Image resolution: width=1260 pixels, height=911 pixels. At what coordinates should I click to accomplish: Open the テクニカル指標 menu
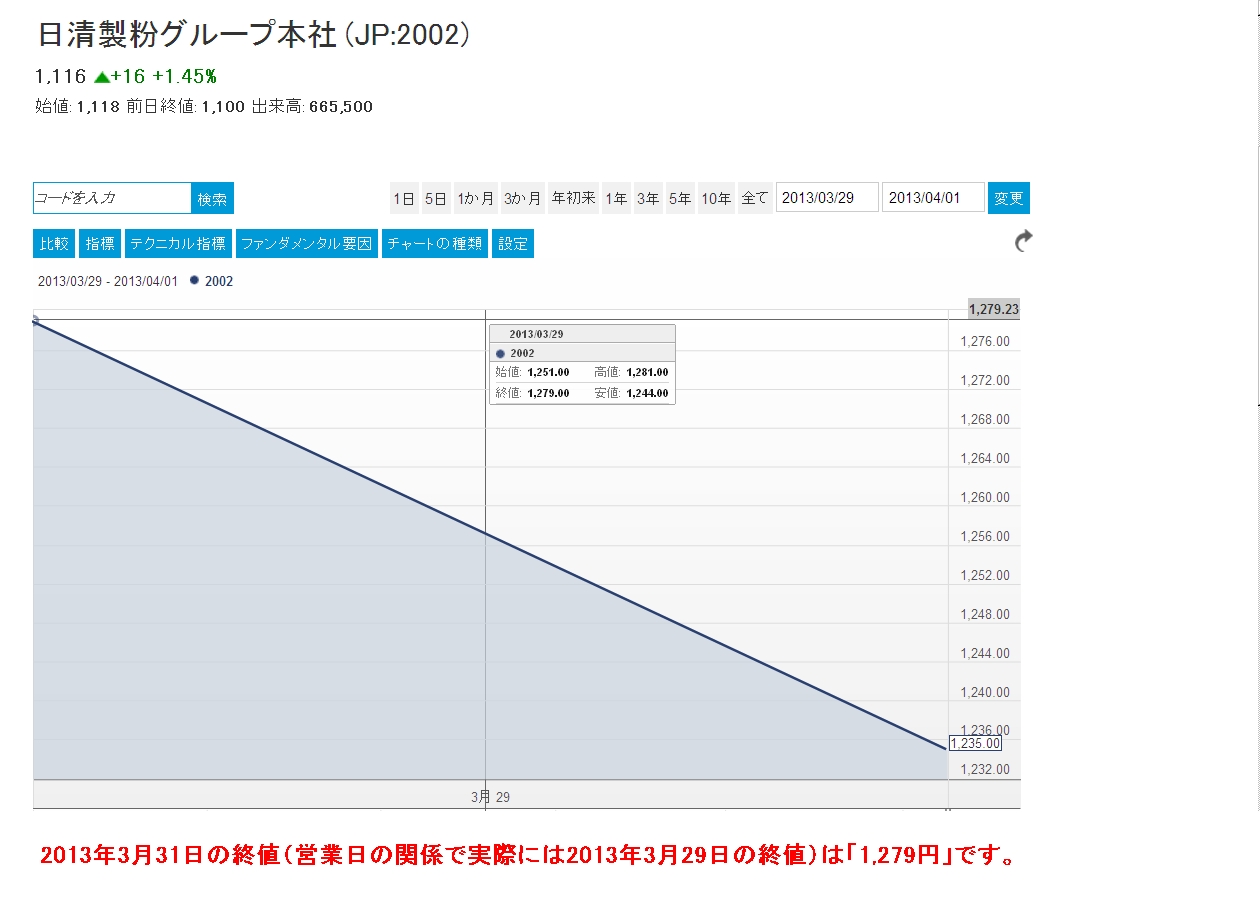tap(179, 244)
